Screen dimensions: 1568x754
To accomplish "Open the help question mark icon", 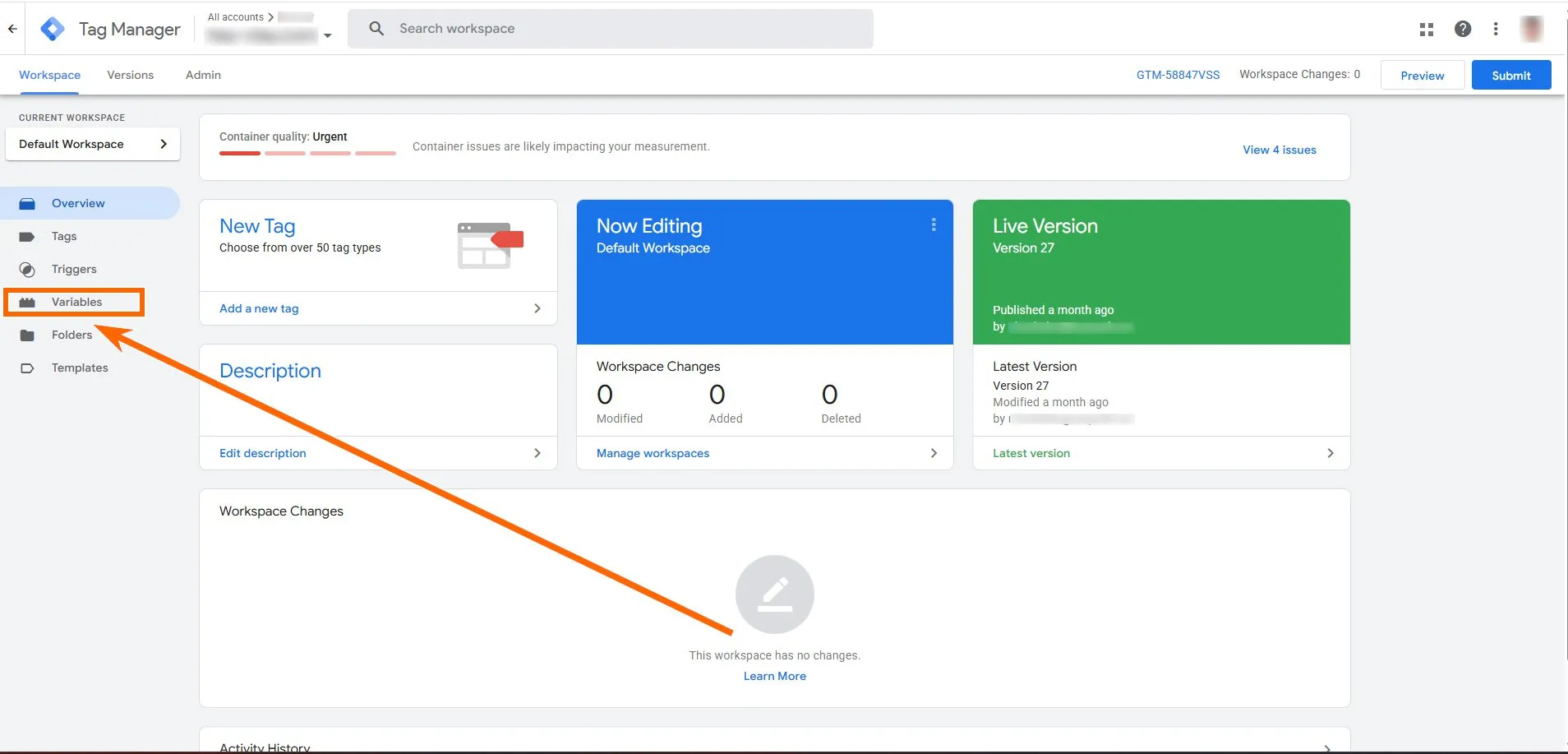I will pos(1463,29).
